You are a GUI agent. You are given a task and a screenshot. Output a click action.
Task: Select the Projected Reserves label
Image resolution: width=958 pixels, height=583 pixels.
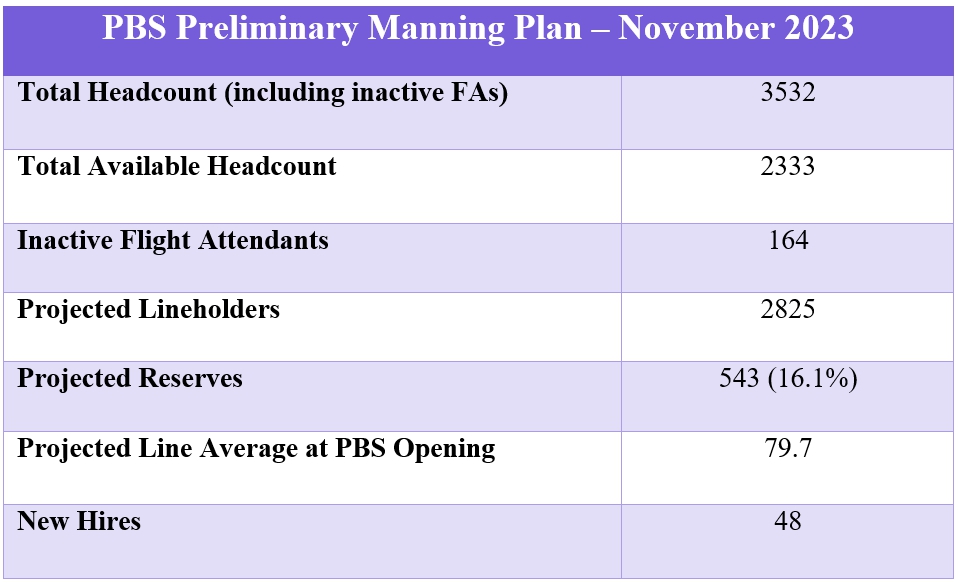pyautogui.click(x=130, y=379)
